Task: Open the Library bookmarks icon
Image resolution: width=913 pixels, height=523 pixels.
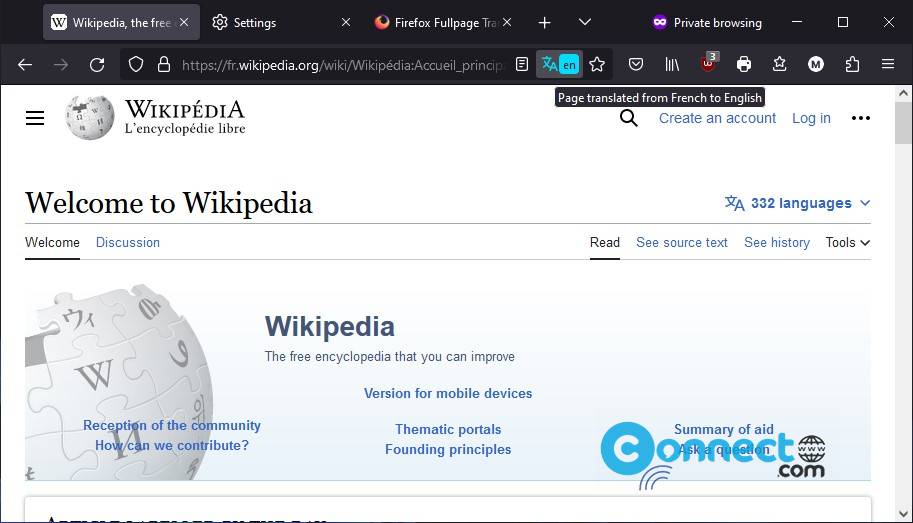Action: [x=672, y=64]
